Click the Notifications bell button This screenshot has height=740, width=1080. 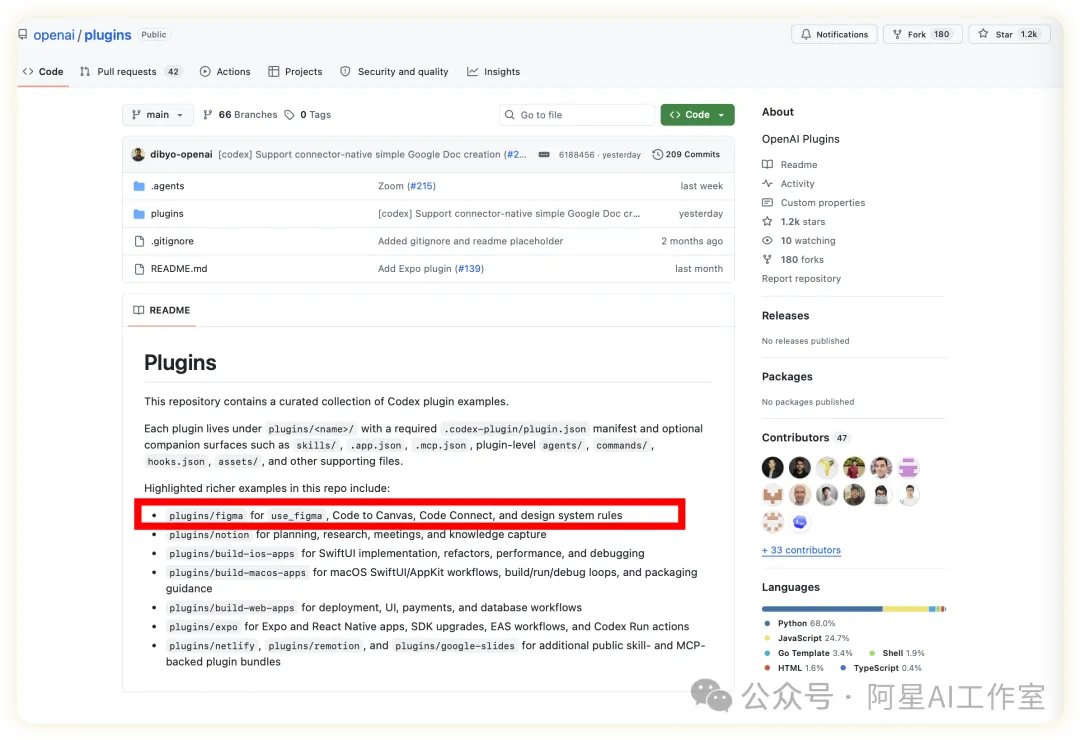pos(834,34)
